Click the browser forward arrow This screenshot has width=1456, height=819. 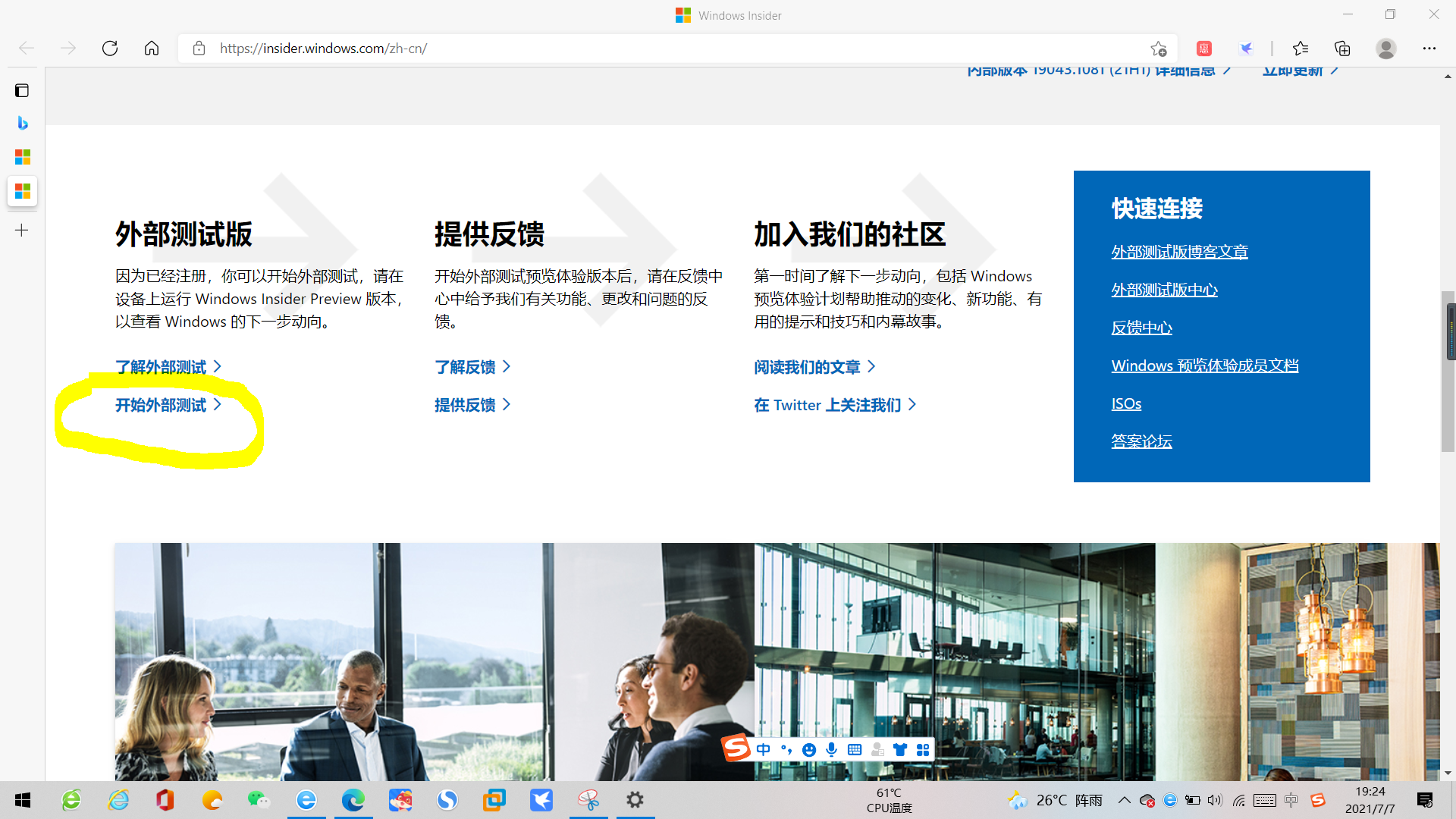coord(68,49)
